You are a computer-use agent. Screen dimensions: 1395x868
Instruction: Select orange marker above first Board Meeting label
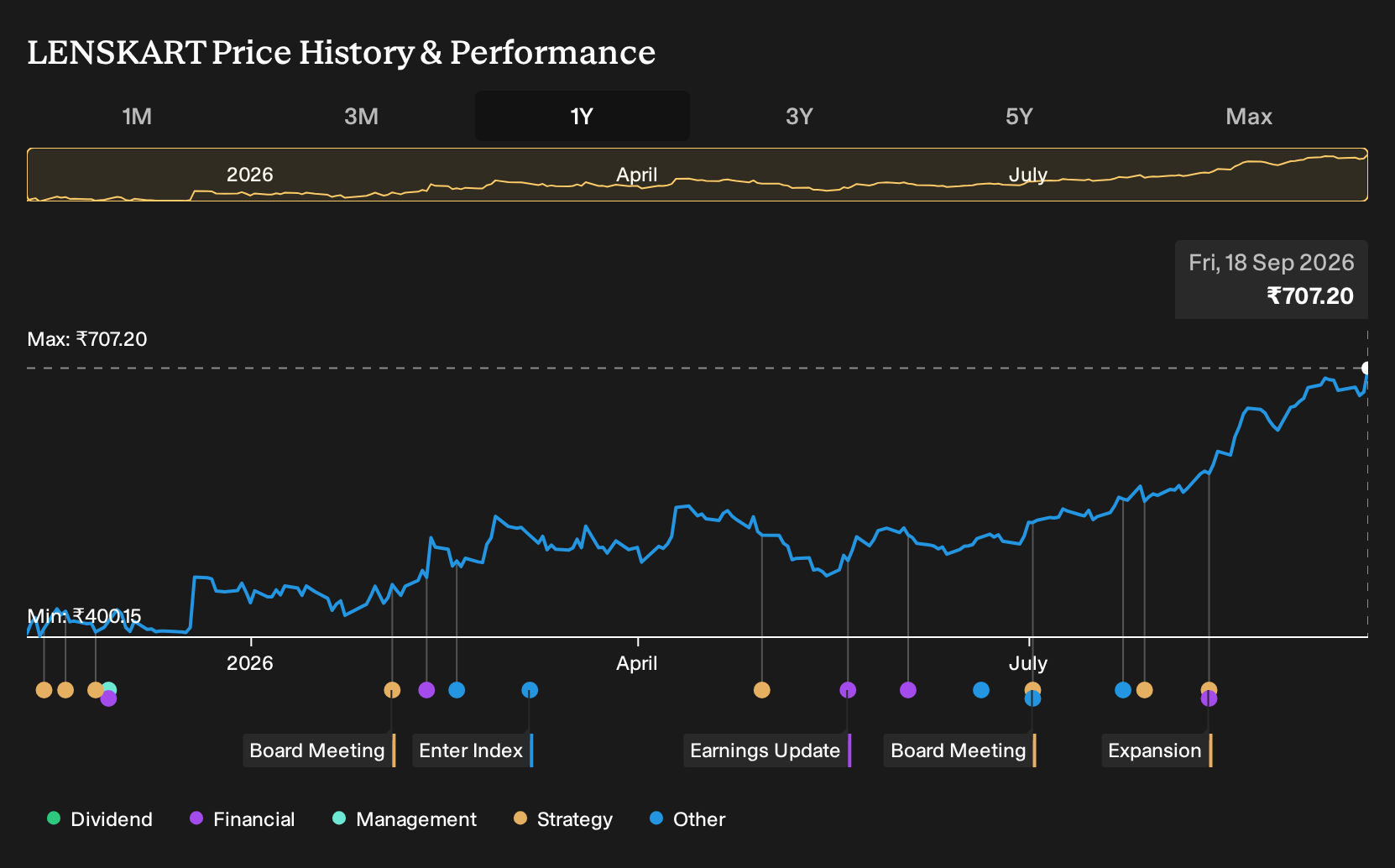[x=392, y=690]
